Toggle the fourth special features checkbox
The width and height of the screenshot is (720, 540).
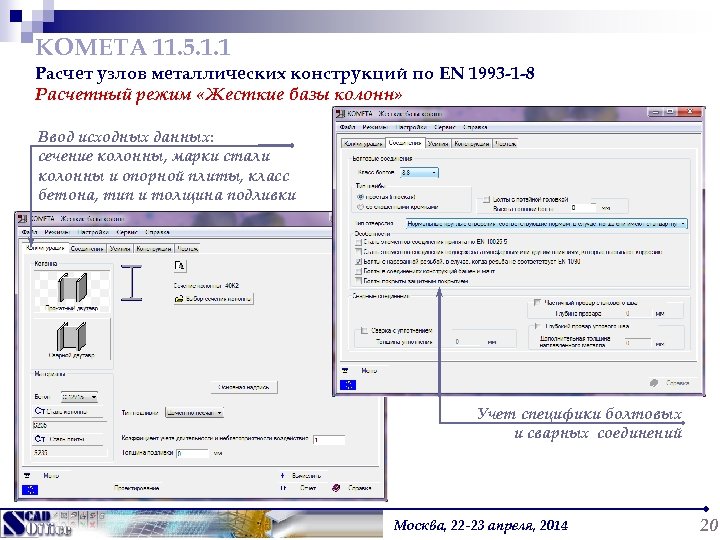[x=359, y=271]
